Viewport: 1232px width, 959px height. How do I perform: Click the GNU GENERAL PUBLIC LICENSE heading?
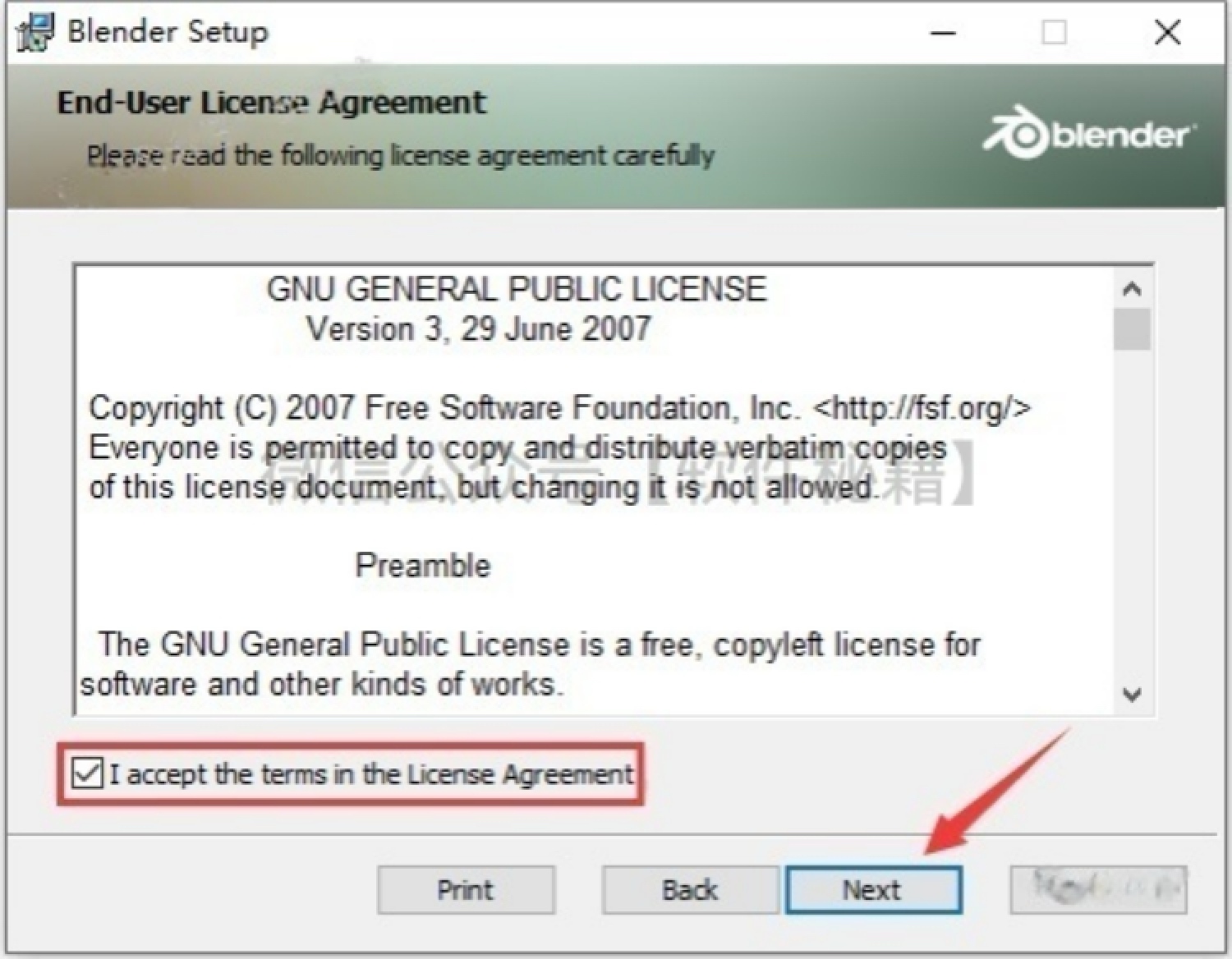(x=517, y=289)
